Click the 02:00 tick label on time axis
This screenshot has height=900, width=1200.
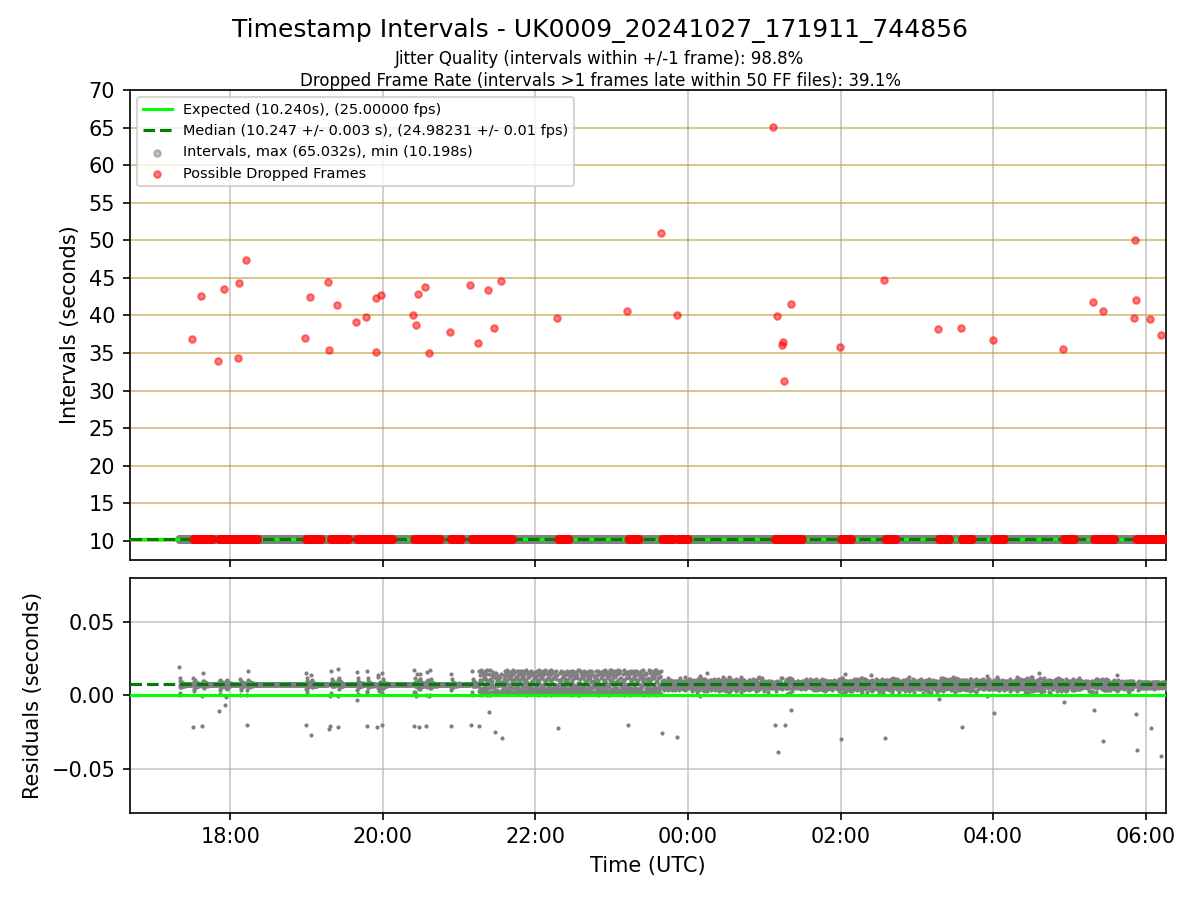click(840, 836)
